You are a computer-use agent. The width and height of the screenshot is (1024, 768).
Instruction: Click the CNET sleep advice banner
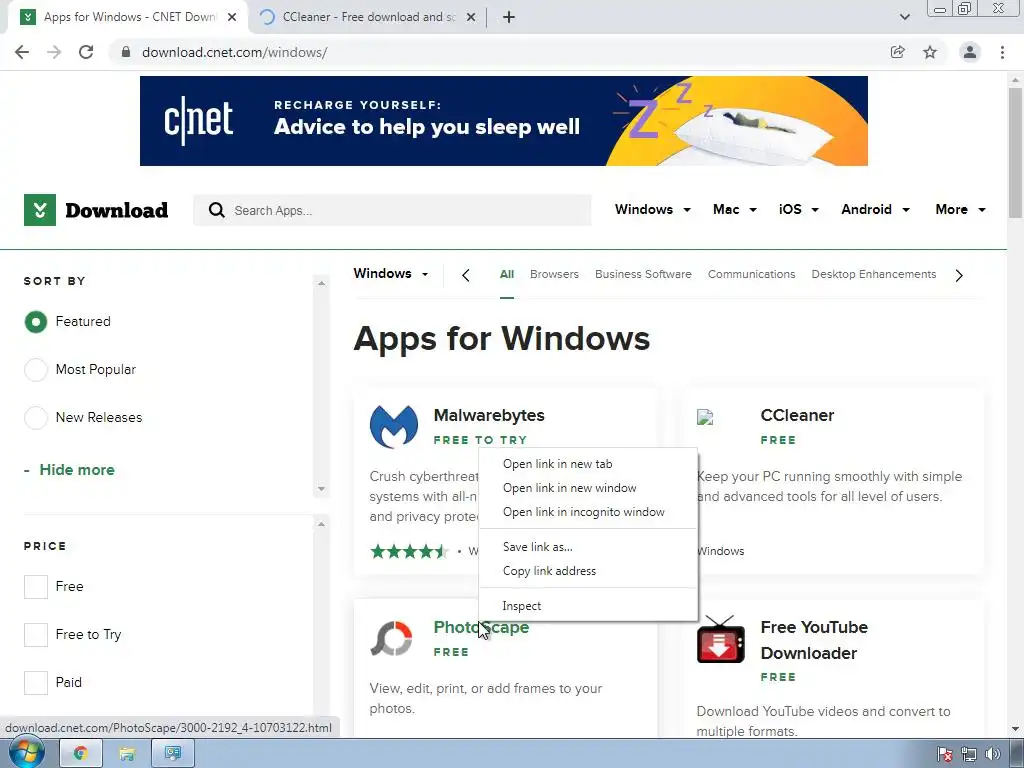(x=504, y=121)
